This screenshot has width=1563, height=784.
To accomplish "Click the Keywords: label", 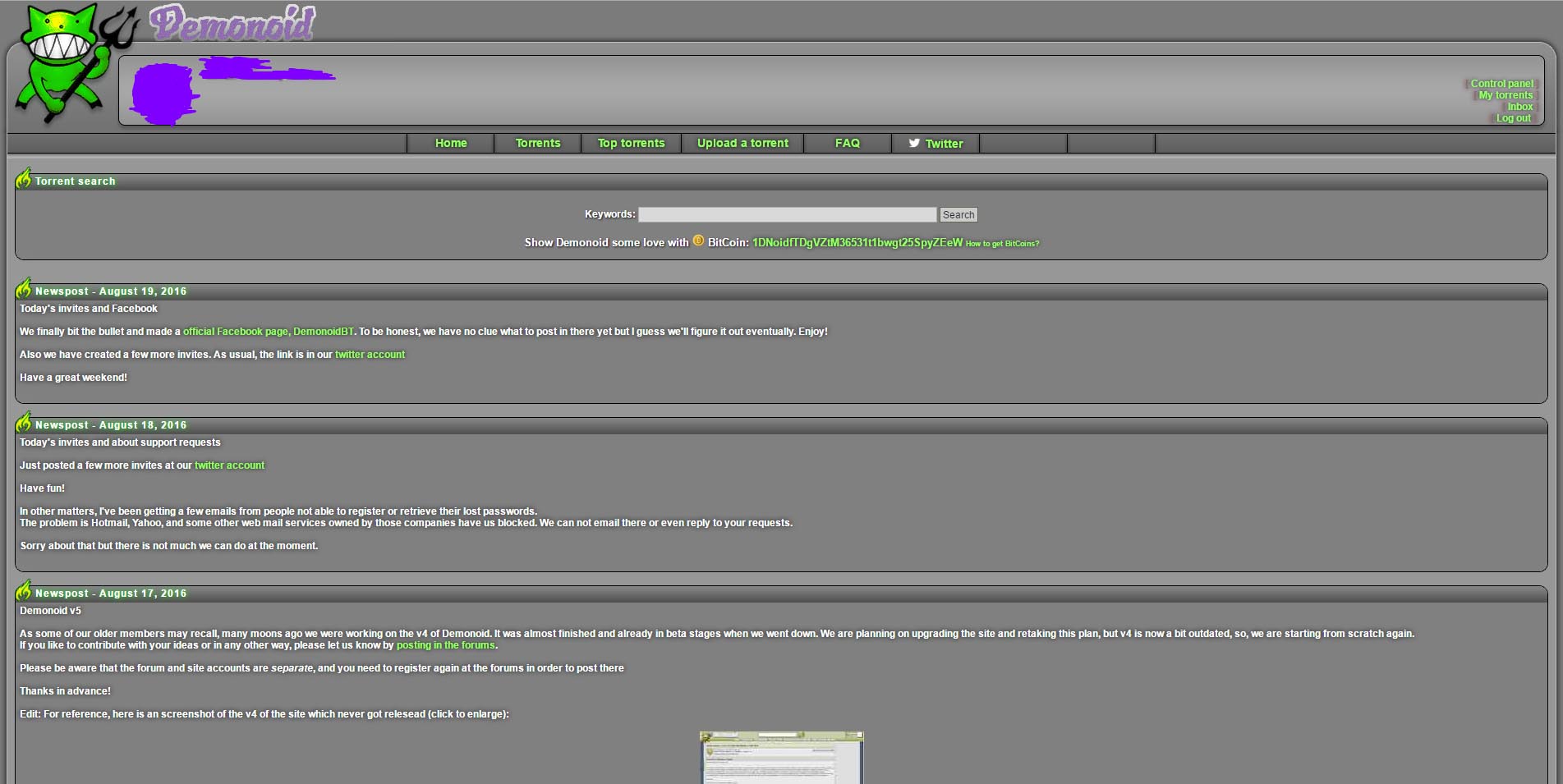I will [x=609, y=214].
